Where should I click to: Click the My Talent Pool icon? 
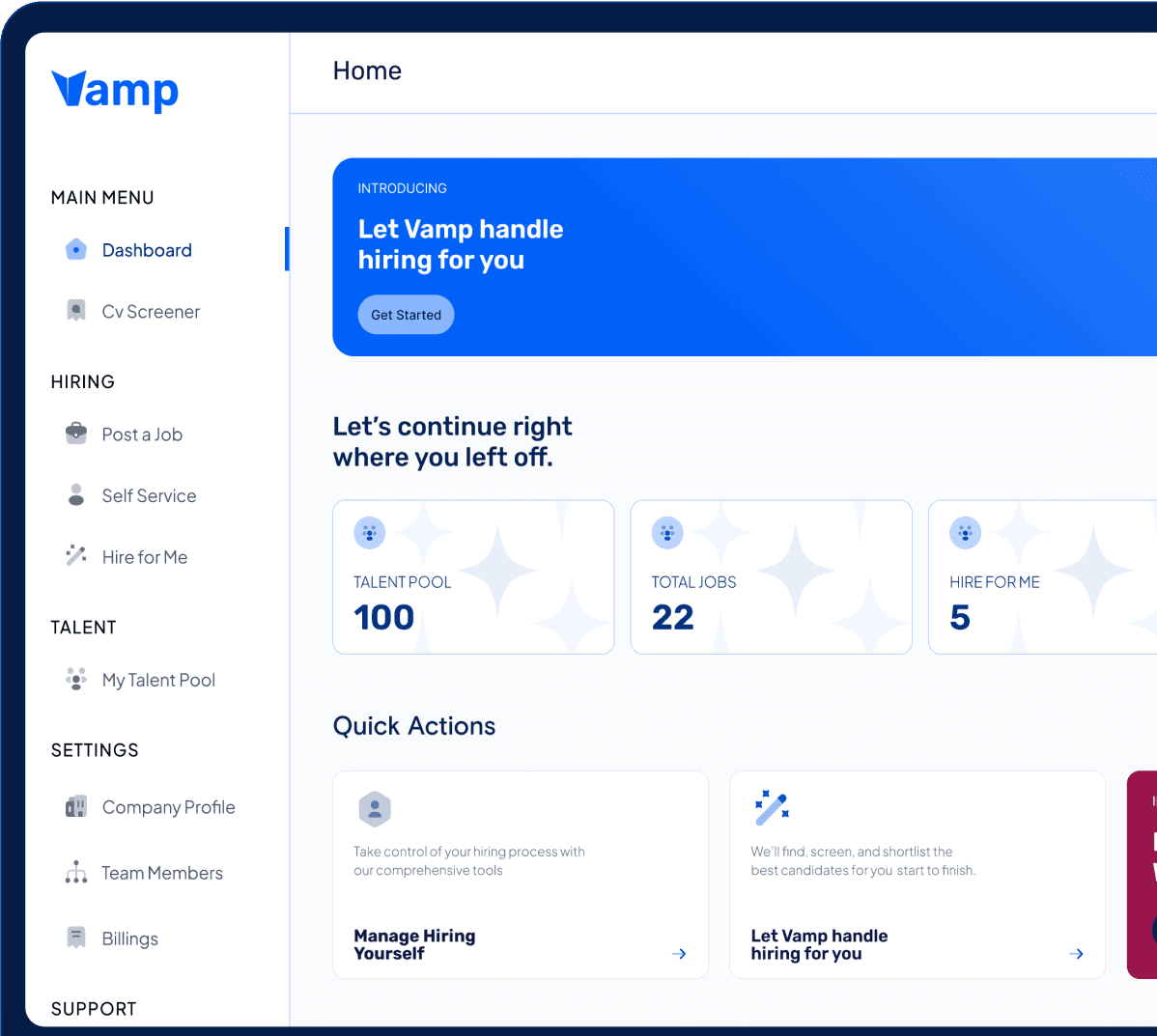[x=76, y=679]
